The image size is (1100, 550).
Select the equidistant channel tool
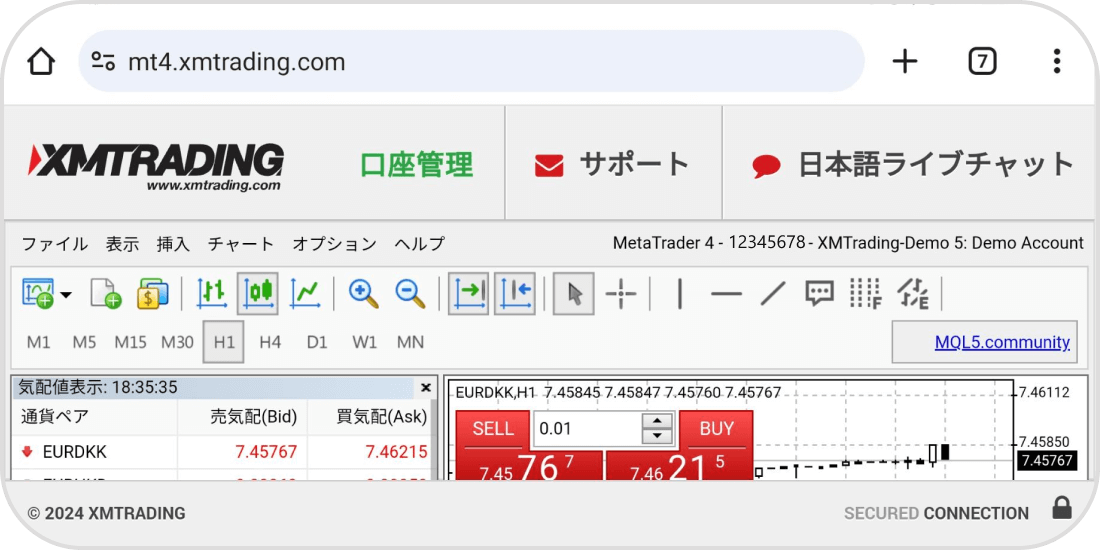[x=913, y=293]
